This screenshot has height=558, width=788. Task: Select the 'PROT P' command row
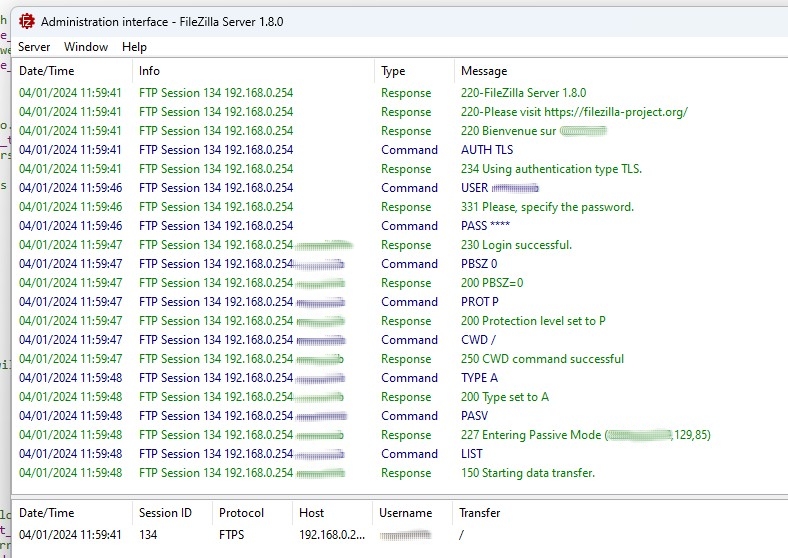(479, 302)
